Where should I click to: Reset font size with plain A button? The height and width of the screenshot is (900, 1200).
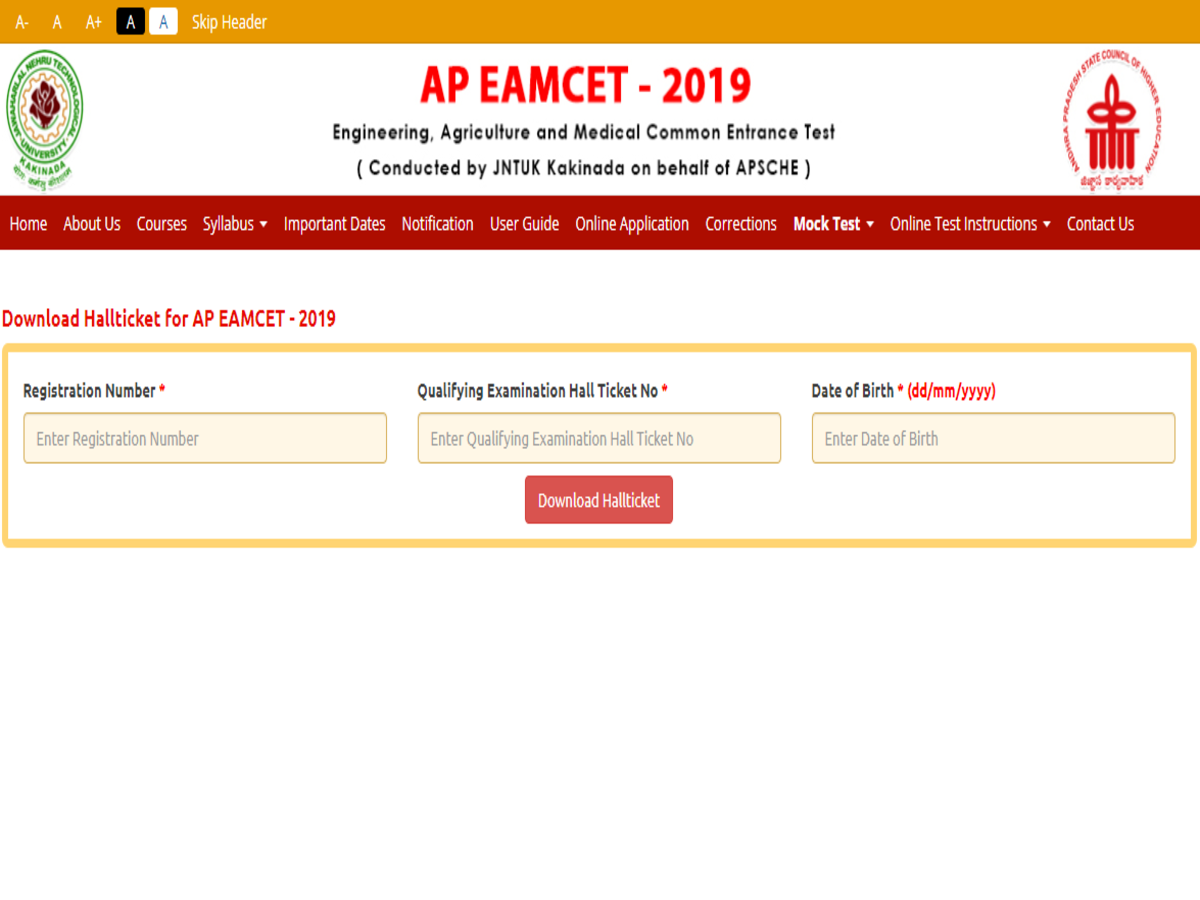[57, 22]
